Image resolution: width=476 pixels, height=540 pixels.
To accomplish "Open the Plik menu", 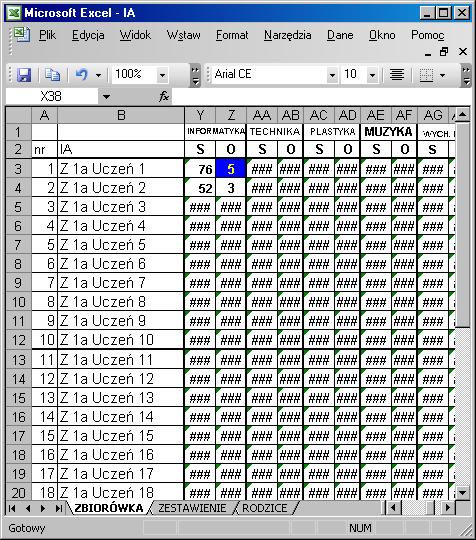I will pos(47,35).
